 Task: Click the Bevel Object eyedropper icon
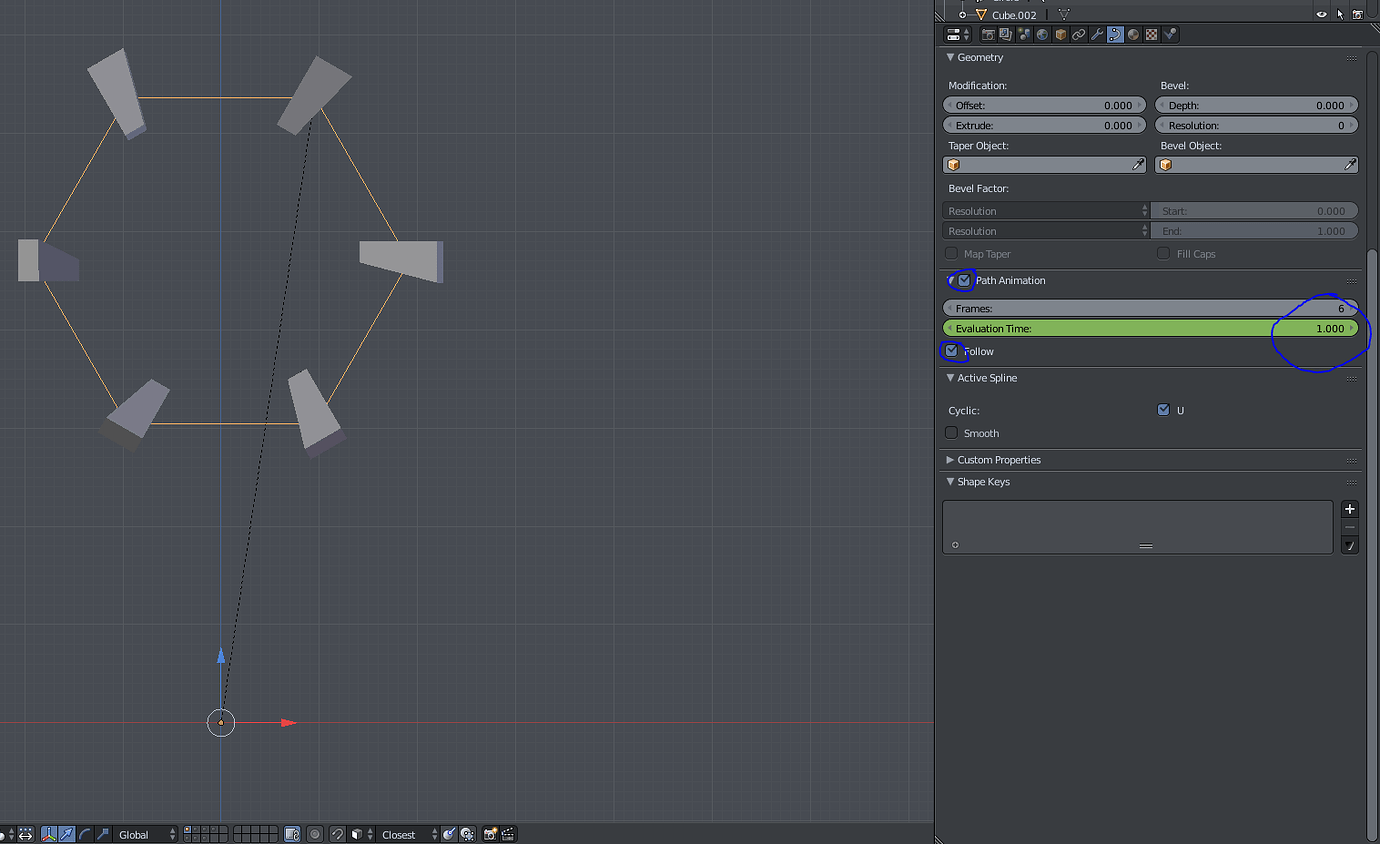[1350, 165]
